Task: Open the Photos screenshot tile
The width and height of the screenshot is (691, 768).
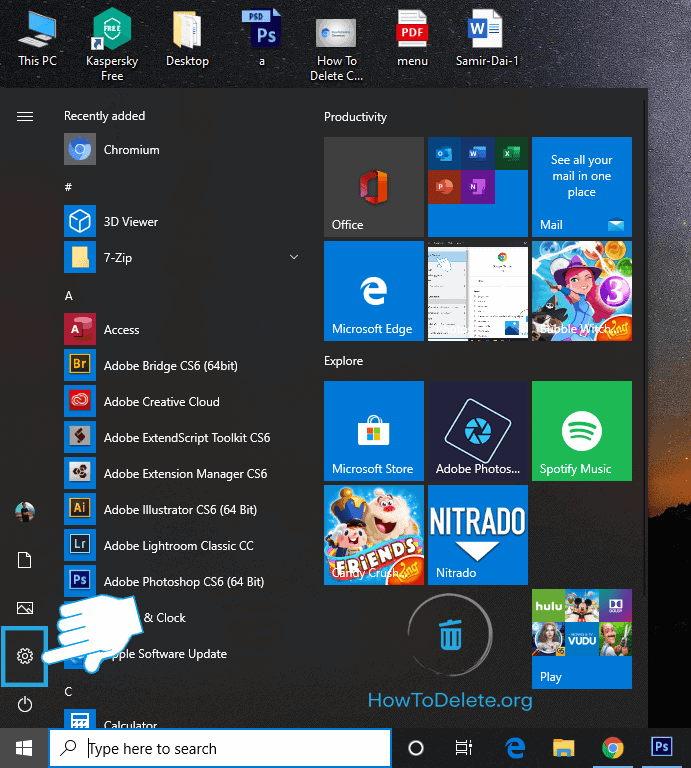Action: 477,290
